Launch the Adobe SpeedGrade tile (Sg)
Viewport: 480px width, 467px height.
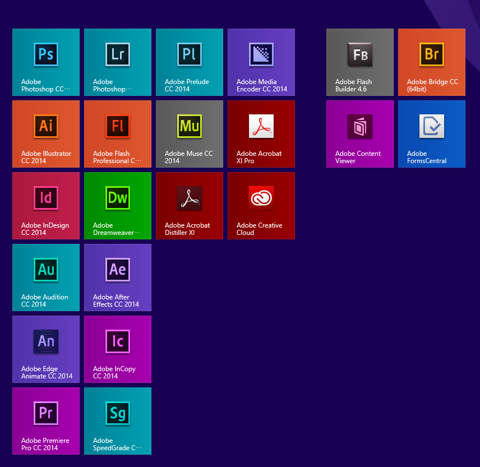[118, 421]
